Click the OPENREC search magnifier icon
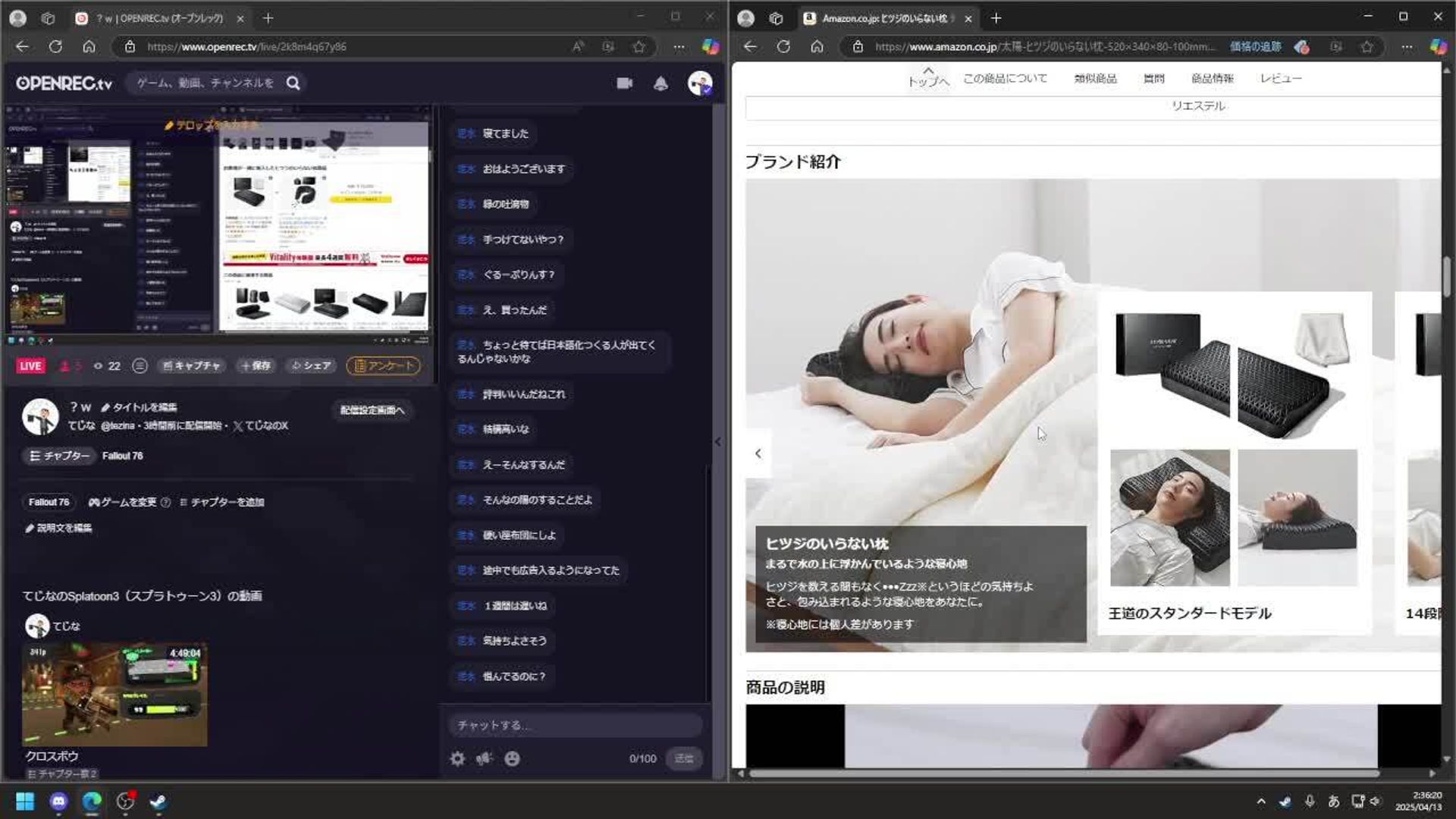1456x819 pixels. coord(293,83)
